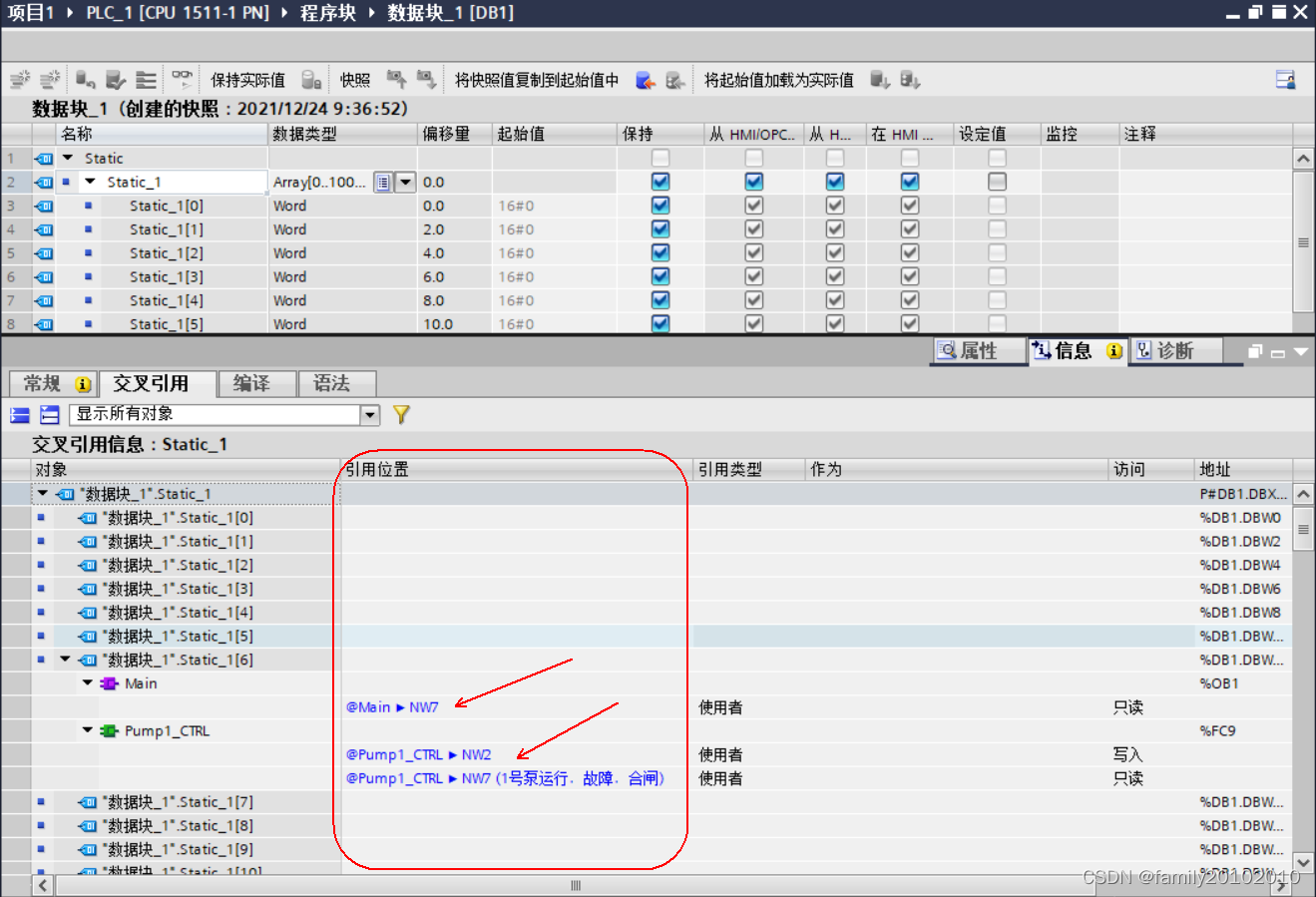Open the 诊断 tab
Viewport: 1316px width, 897px height.
pos(1174,350)
